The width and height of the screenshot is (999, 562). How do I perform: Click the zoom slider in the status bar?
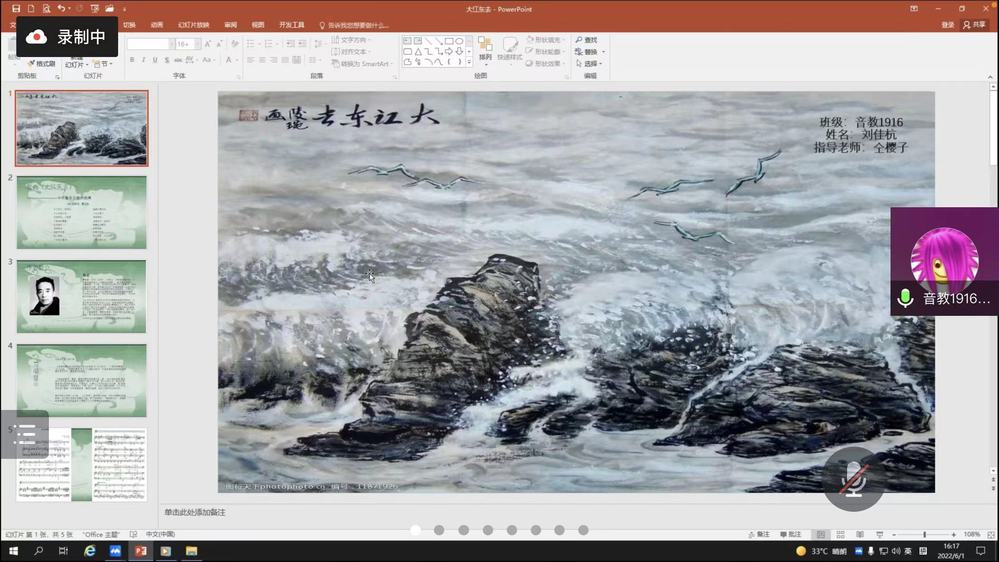[925, 535]
